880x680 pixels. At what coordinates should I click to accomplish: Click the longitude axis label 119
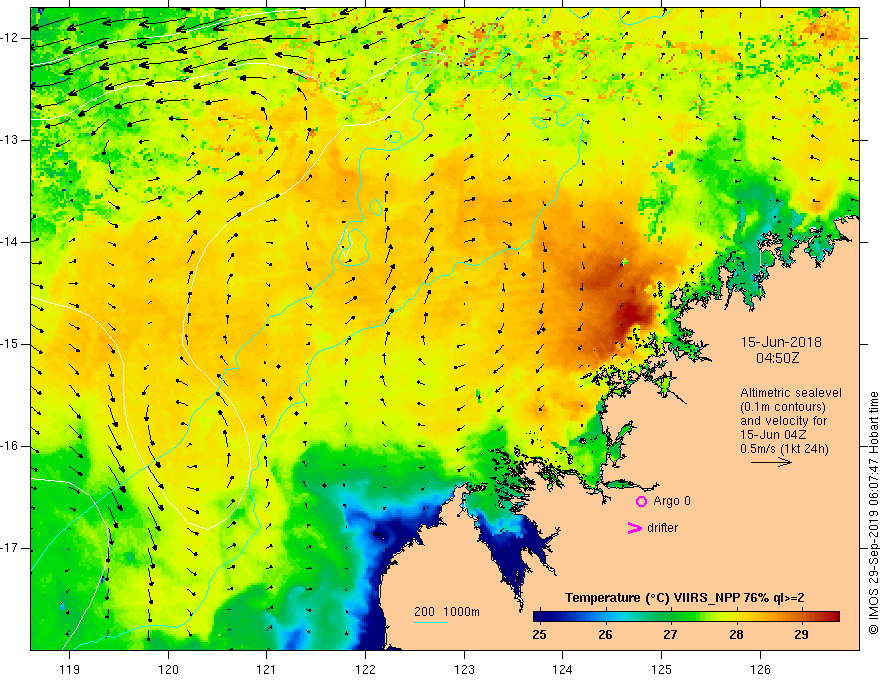coord(70,669)
